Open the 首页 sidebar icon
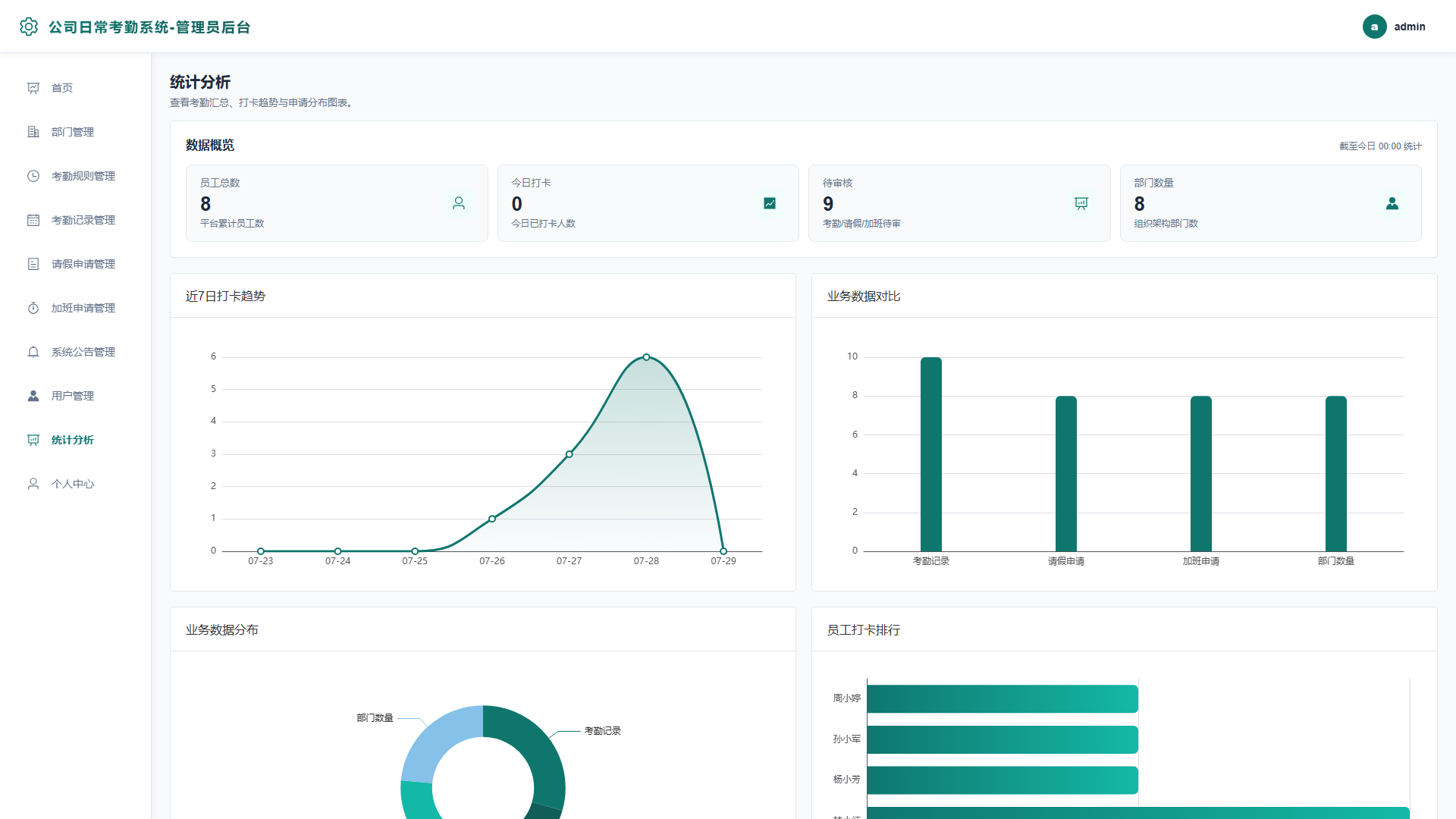The image size is (1456, 819). [33, 88]
